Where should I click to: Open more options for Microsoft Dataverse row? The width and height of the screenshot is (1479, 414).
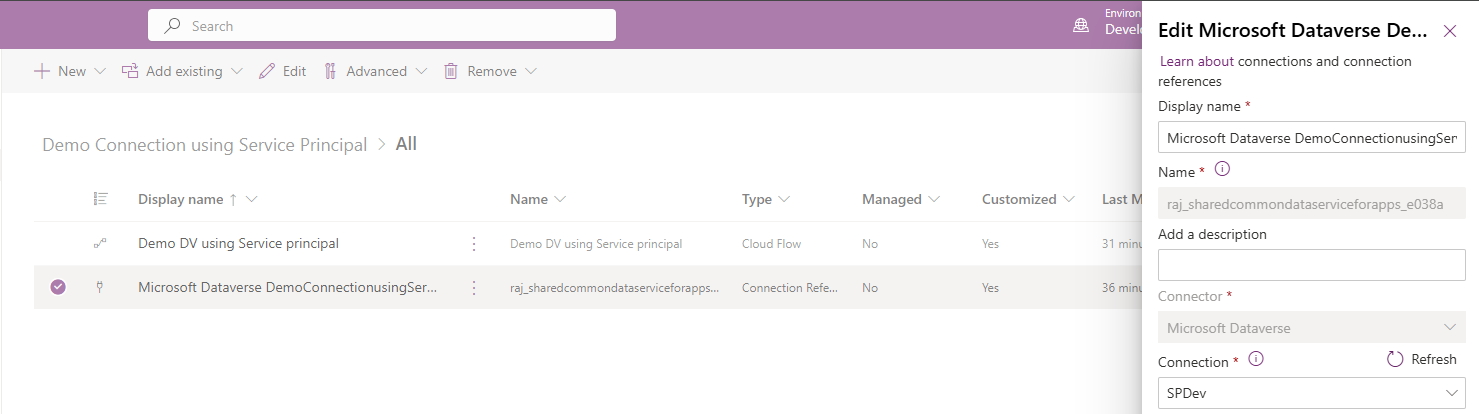[474, 287]
